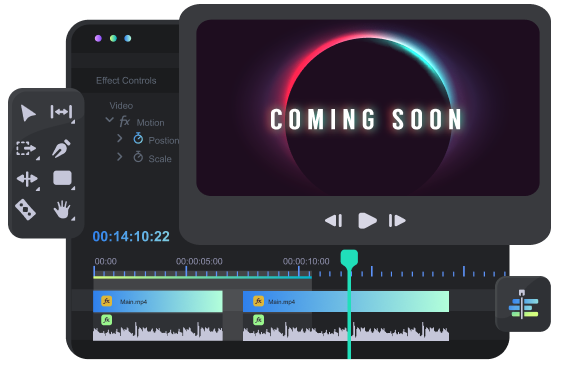Click the yellow fx badge on second Main.mp4 clip
Viewport: 576px width, 379px height.
click(258, 301)
